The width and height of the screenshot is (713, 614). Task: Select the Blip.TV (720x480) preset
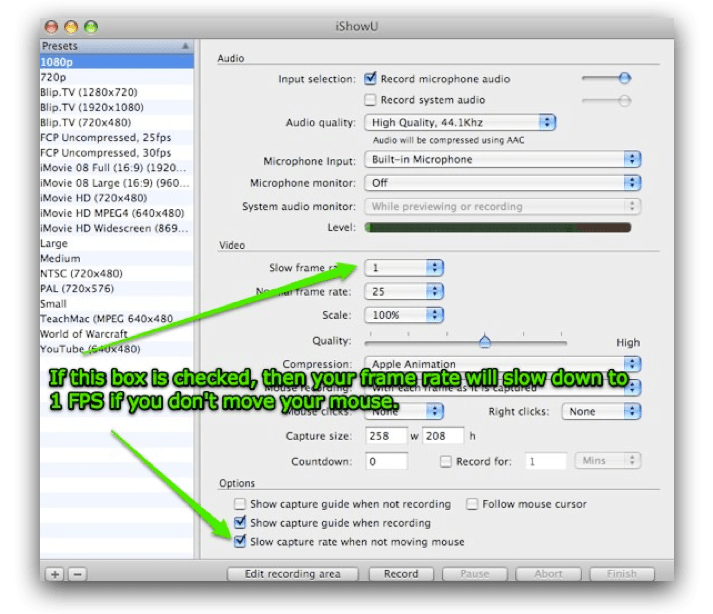[117, 122]
